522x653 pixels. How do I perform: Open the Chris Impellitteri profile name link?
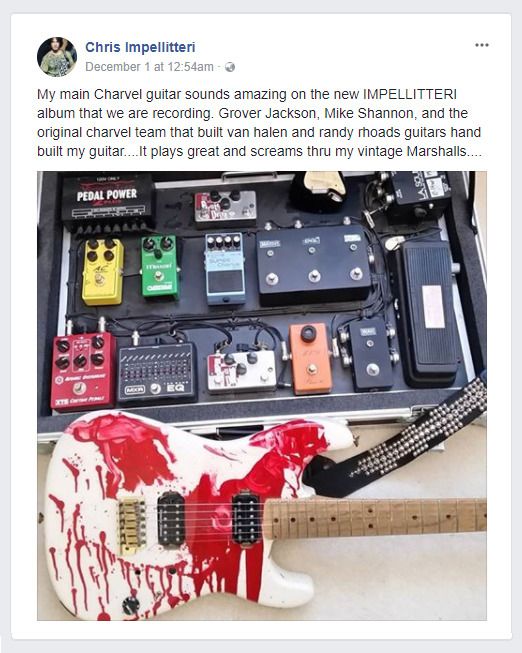(x=140, y=47)
